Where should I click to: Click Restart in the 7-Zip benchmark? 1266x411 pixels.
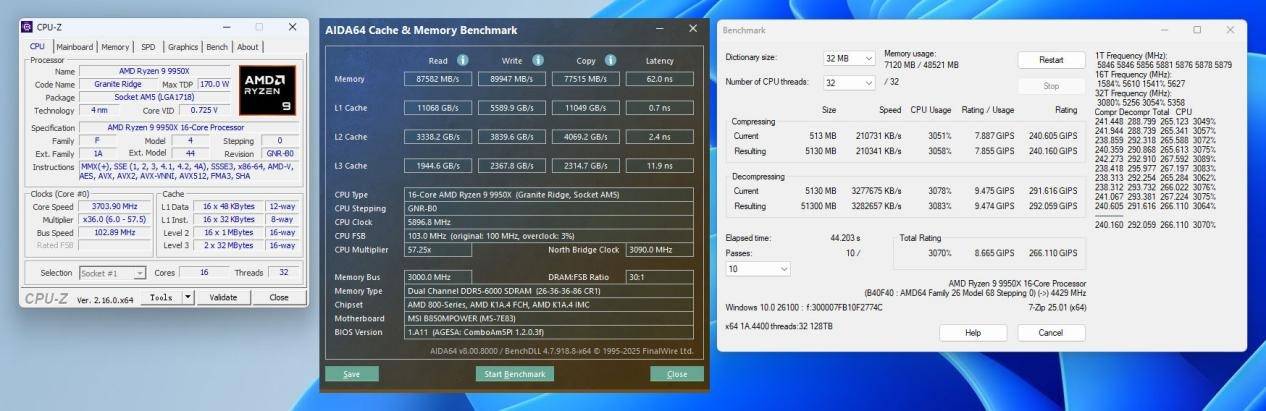pyautogui.click(x=1051, y=60)
